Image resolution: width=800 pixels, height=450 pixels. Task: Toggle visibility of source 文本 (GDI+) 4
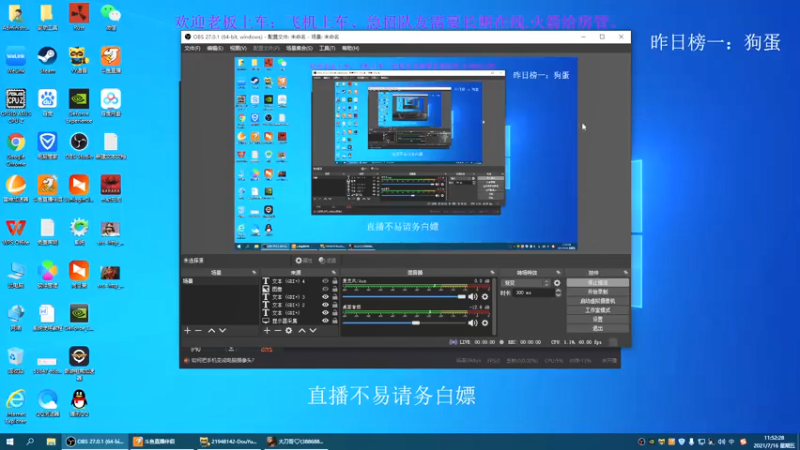(x=325, y=281)
